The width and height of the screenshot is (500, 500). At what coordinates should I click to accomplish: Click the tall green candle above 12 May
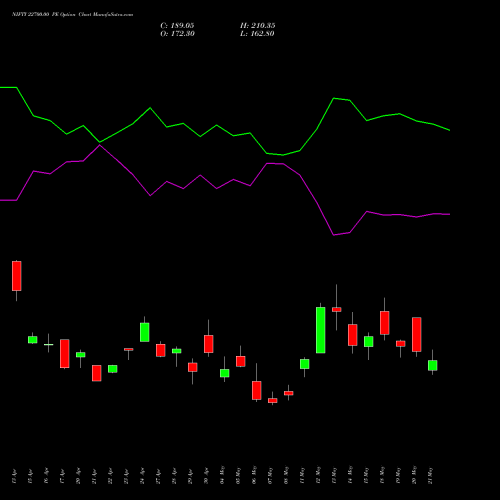coord(321,330)
